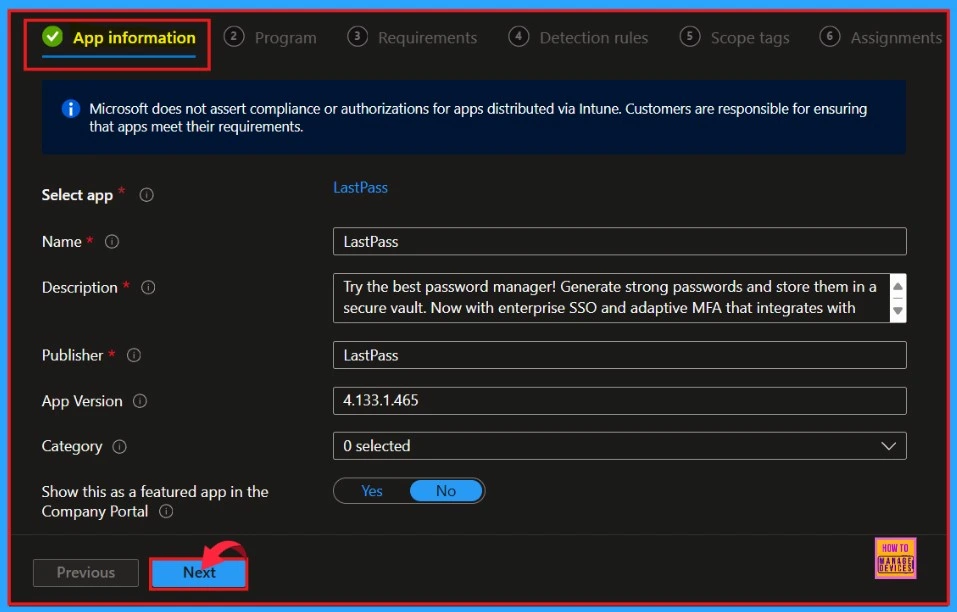Focus the Publisher input field
The width and height of the screenshot is (957, 612).
point(619,355)
